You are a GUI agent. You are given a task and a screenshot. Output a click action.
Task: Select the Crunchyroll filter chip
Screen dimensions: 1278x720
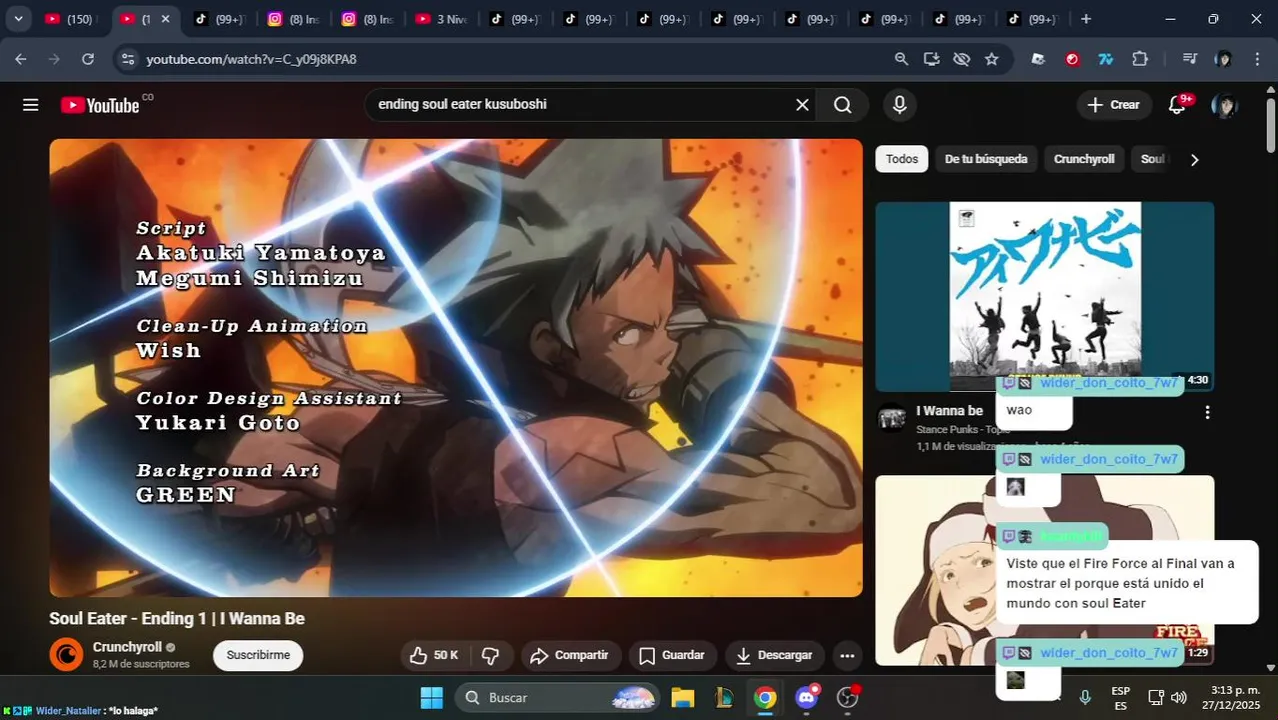(x=1084, y=159)
